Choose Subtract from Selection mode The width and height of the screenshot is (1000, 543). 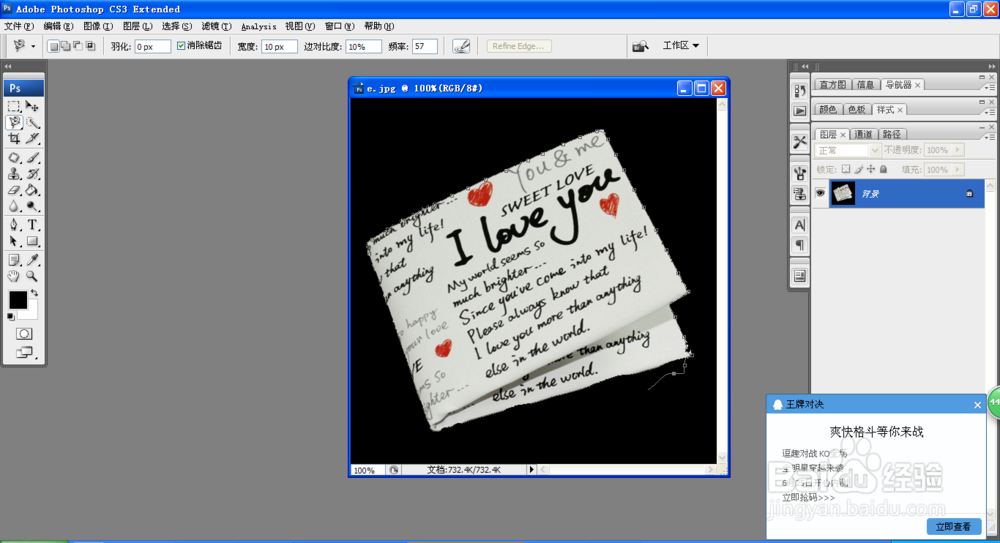click(78, 46)
